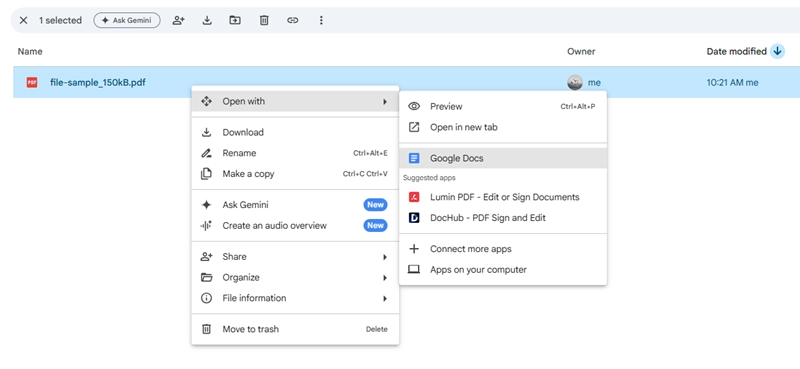The width and height of the screenshot is (800, 369).
Task: Select Open in new tab
Action: pyautogui.click(x=503, y=127)
